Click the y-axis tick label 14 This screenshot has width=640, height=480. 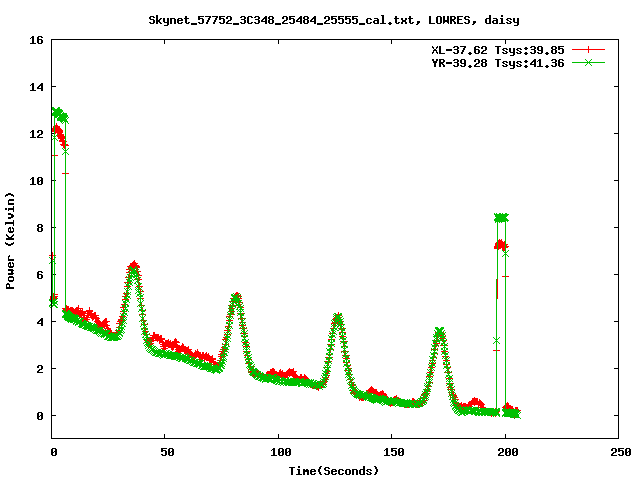[36, 87]
